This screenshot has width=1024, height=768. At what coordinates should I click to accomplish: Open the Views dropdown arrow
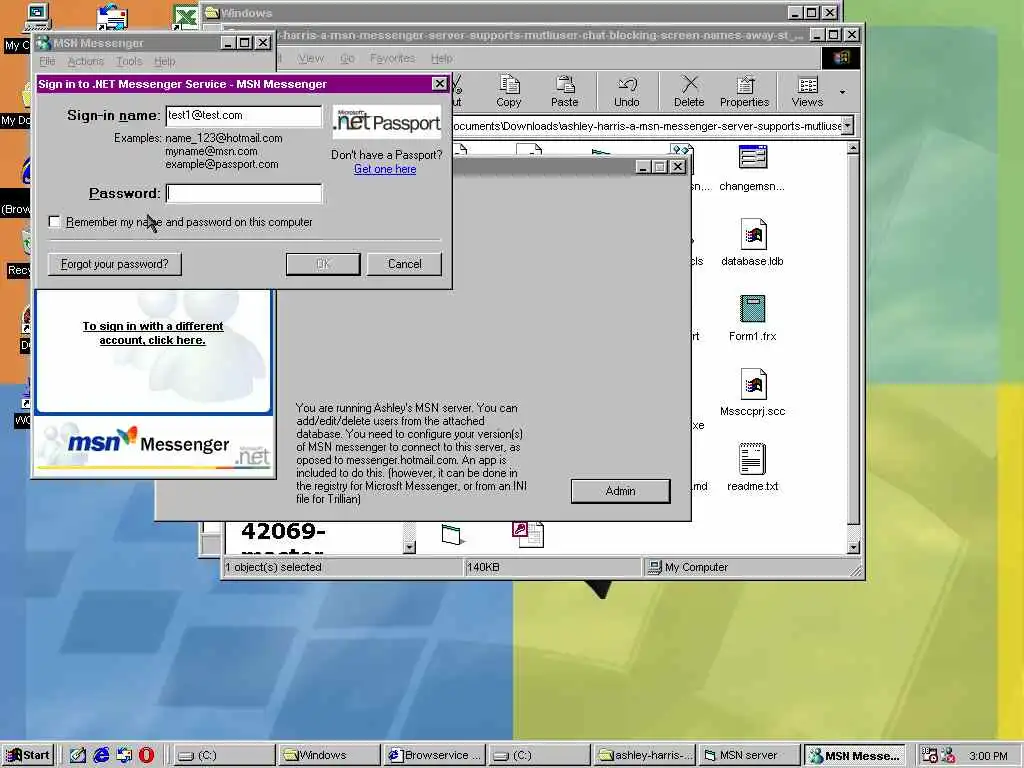click(x=842, y=91)
